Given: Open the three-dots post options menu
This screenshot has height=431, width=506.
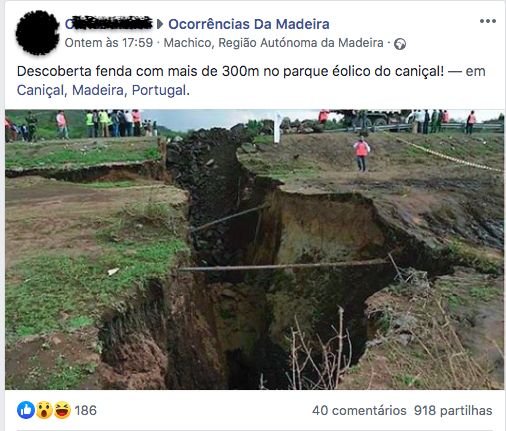Looking at the screenshot, I should pyautogui.click(x=488, y=21).
